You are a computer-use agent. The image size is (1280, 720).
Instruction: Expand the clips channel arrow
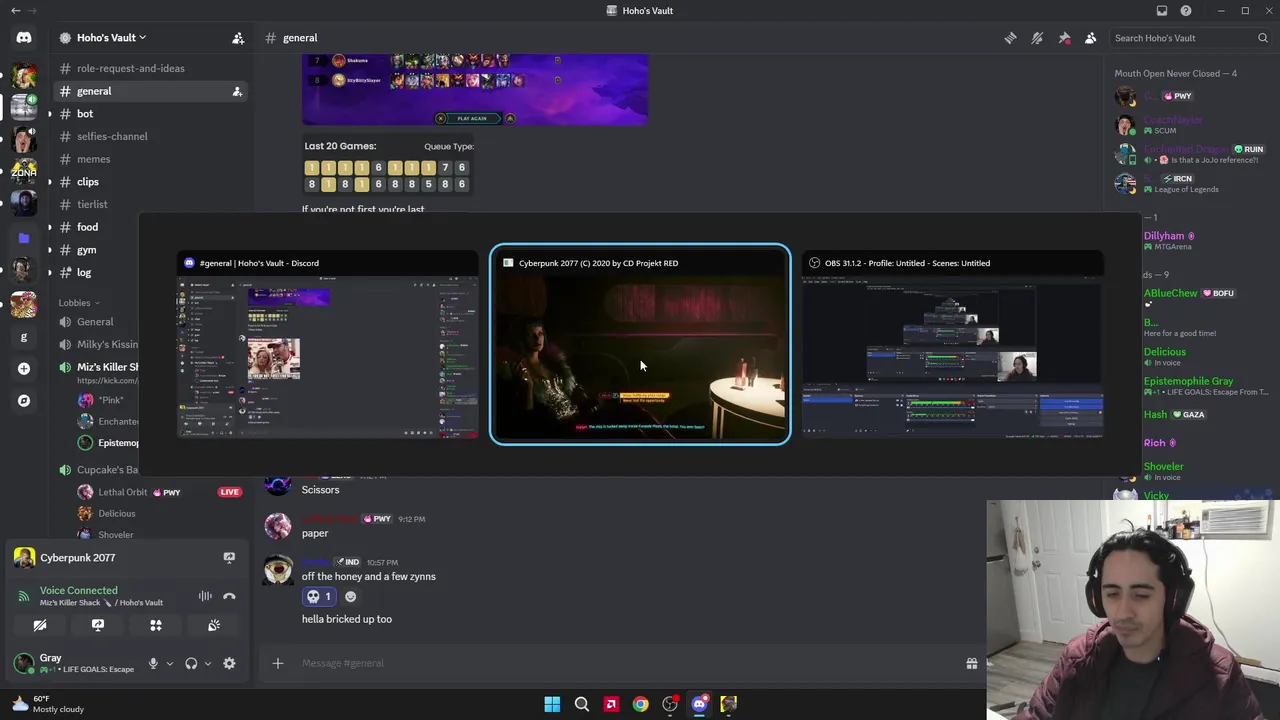(49, 182)
